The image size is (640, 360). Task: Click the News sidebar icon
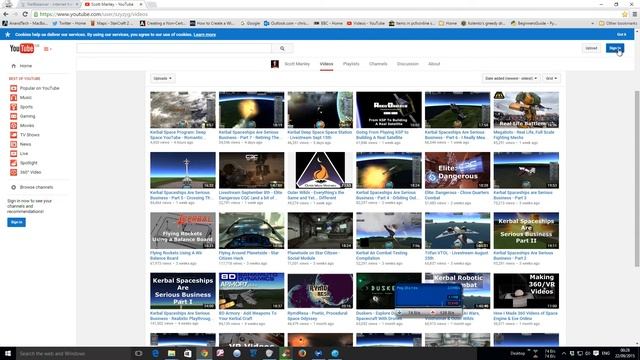tap(13, 144)
